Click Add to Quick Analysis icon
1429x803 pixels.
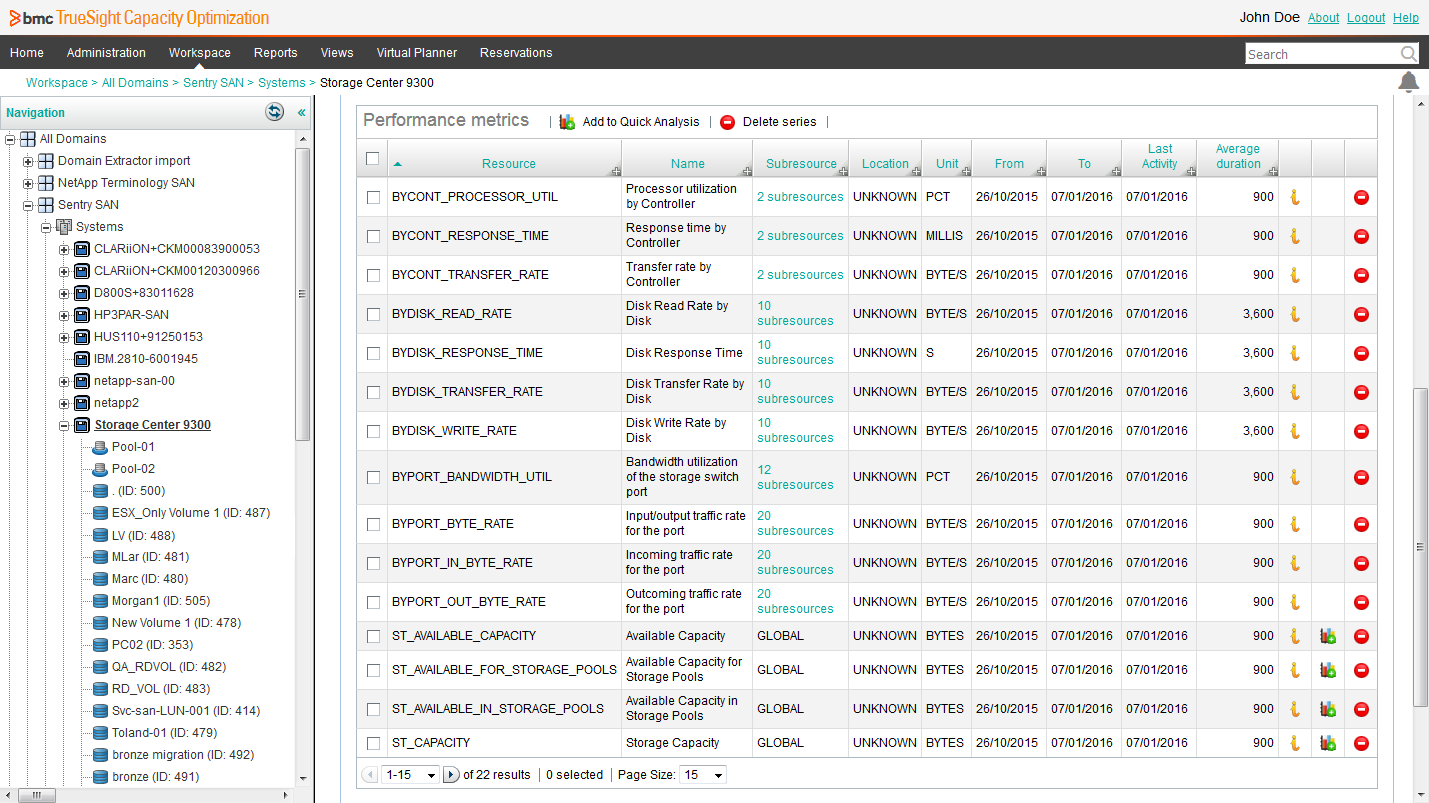567,122
